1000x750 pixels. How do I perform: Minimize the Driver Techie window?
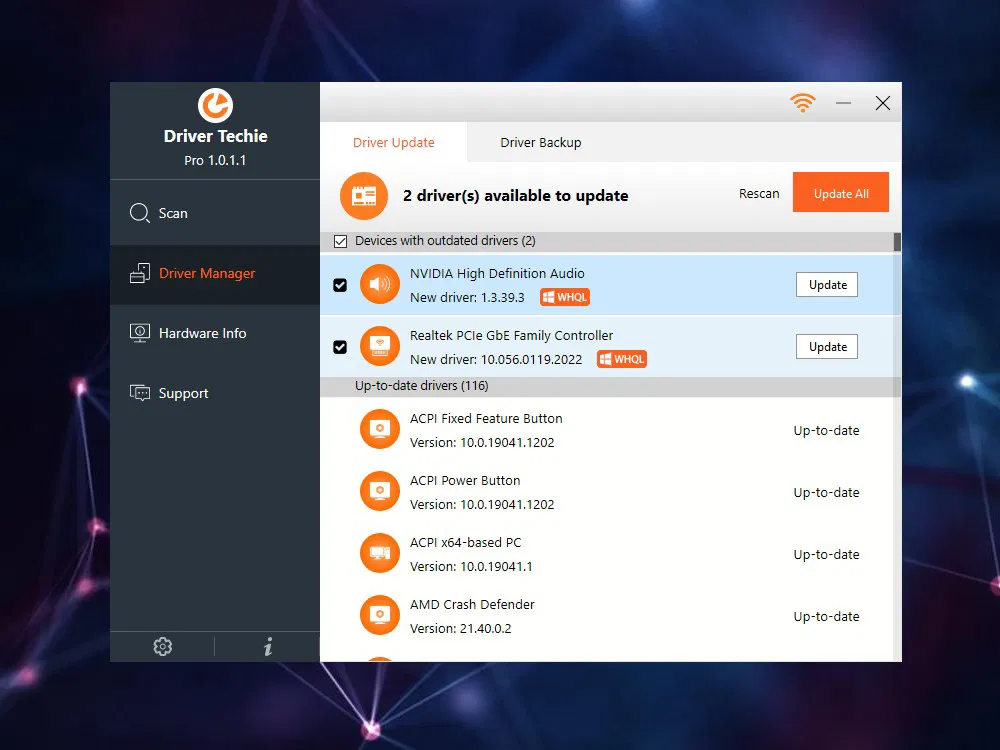coord(843,103)
